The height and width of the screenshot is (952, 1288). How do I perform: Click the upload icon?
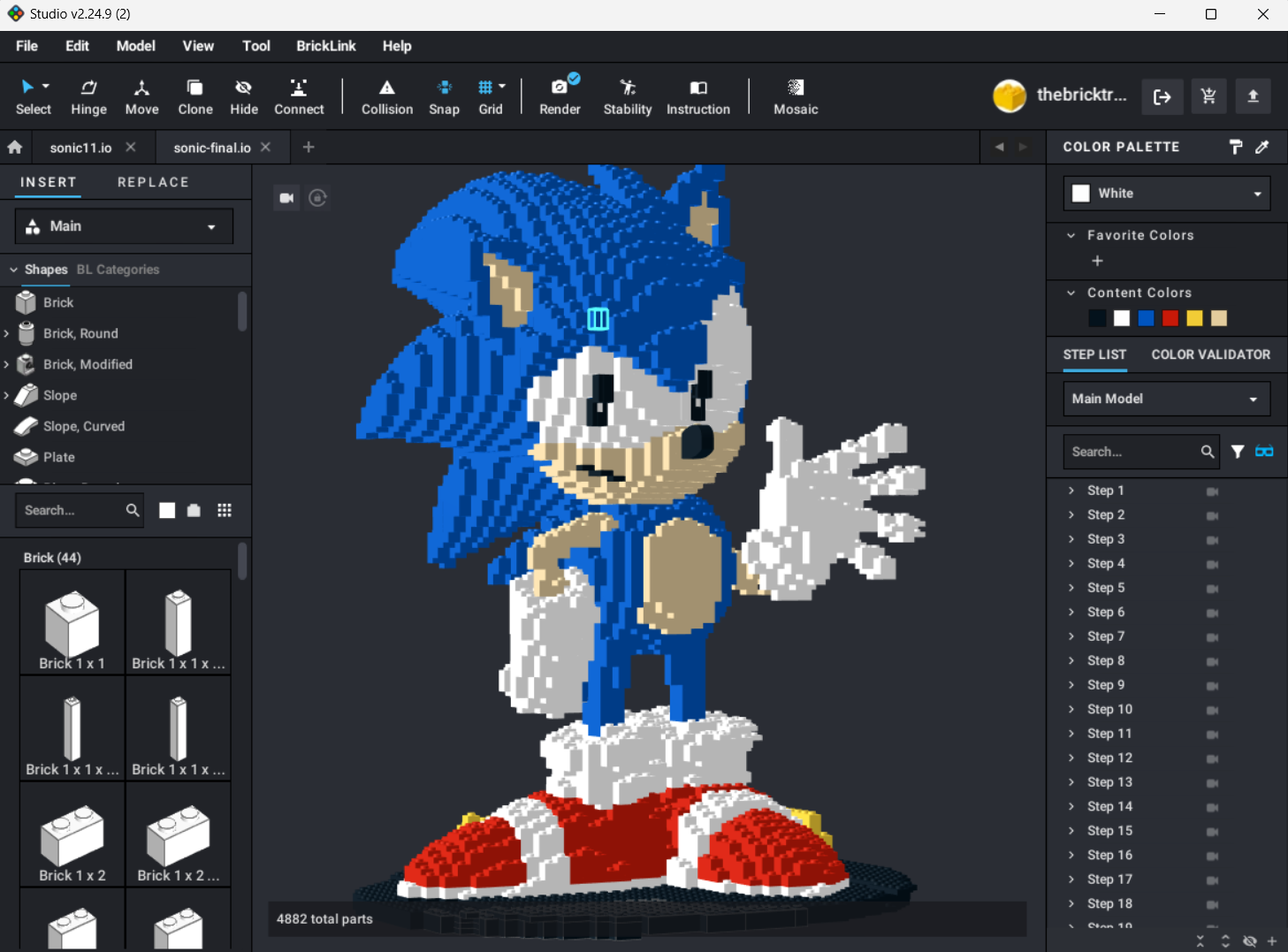(1253, 96)
